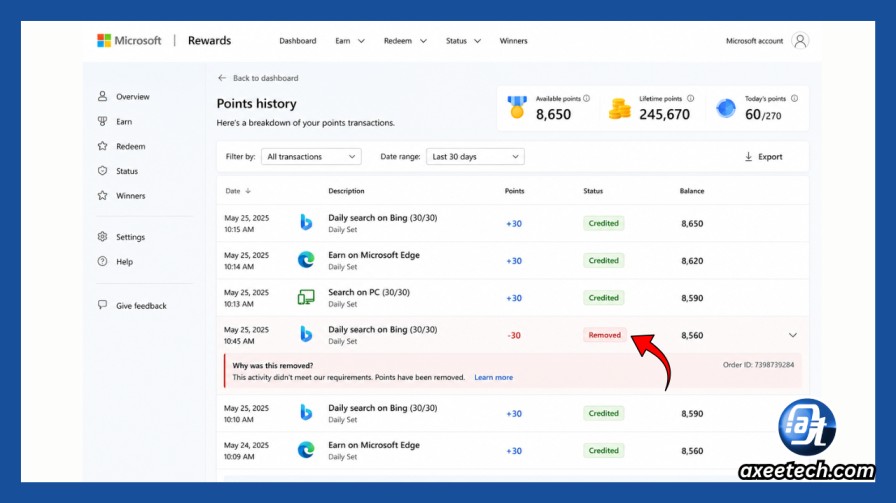
Task: Open Give feedback in the sidebar
Action: point(141,306)
